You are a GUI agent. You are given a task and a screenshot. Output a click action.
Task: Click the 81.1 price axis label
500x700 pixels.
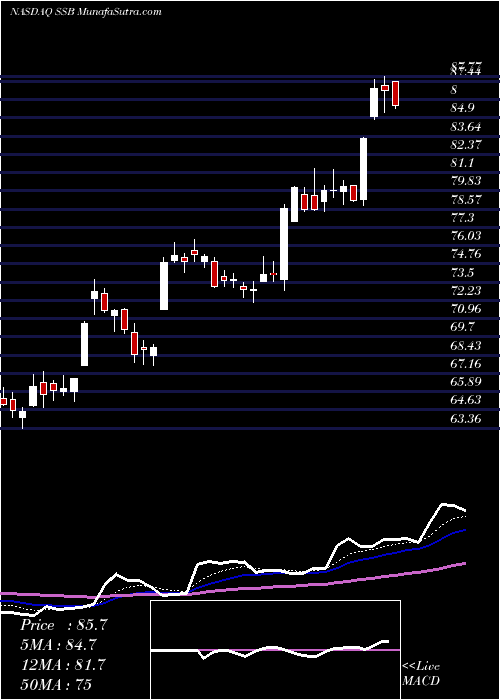pyautogui.click(x=464, y=163)
